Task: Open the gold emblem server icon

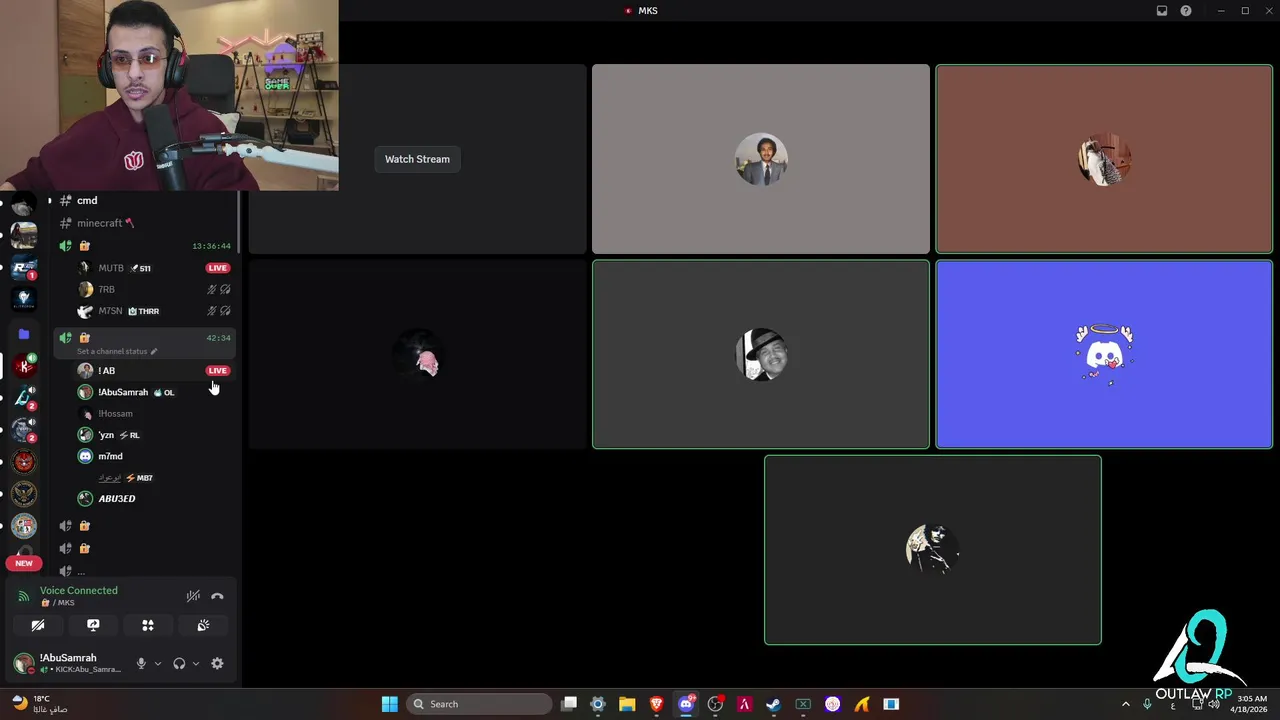Action: coord(24,493)
